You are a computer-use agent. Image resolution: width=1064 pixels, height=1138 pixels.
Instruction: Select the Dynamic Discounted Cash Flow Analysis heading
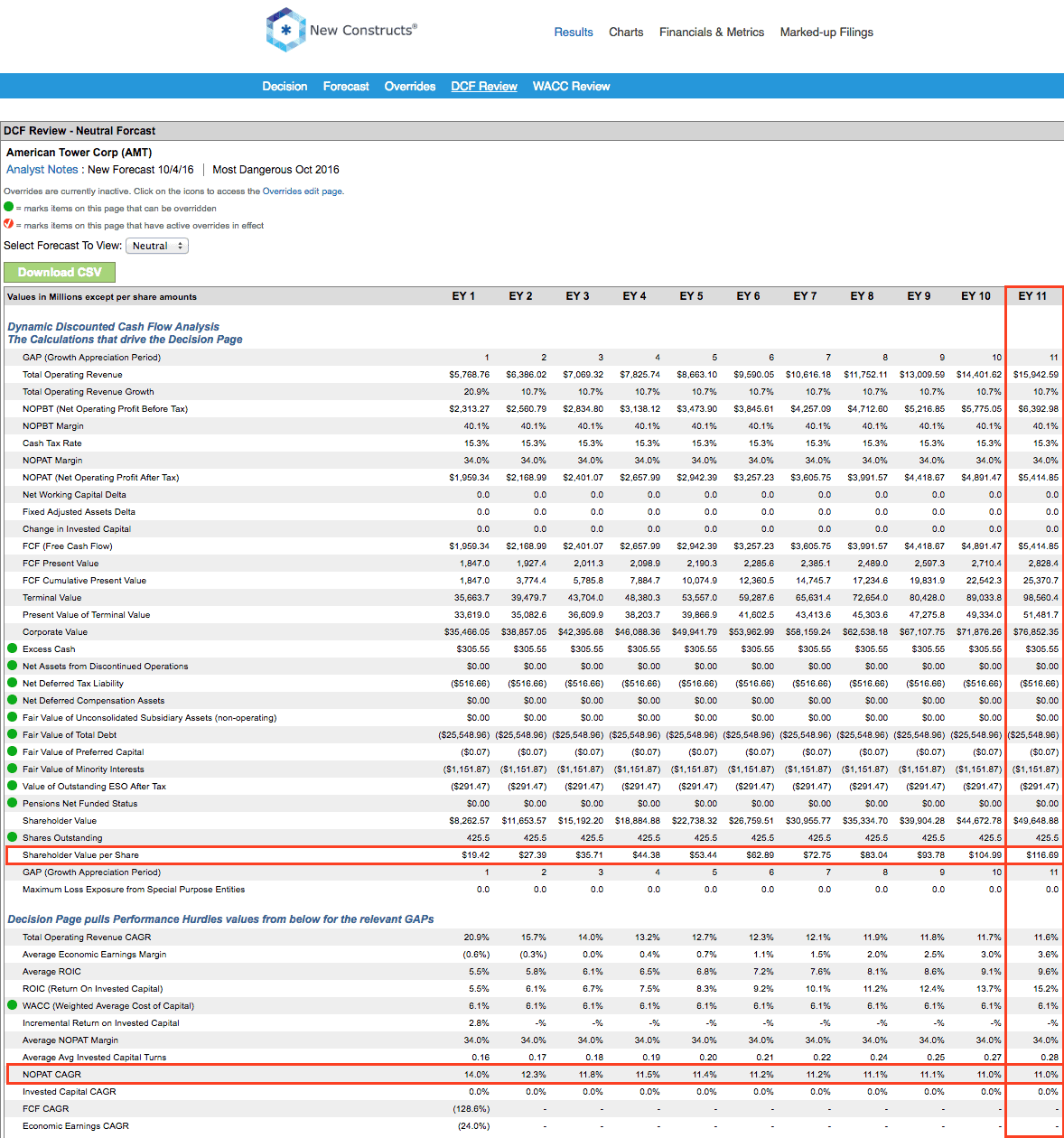tap(114, 327)
